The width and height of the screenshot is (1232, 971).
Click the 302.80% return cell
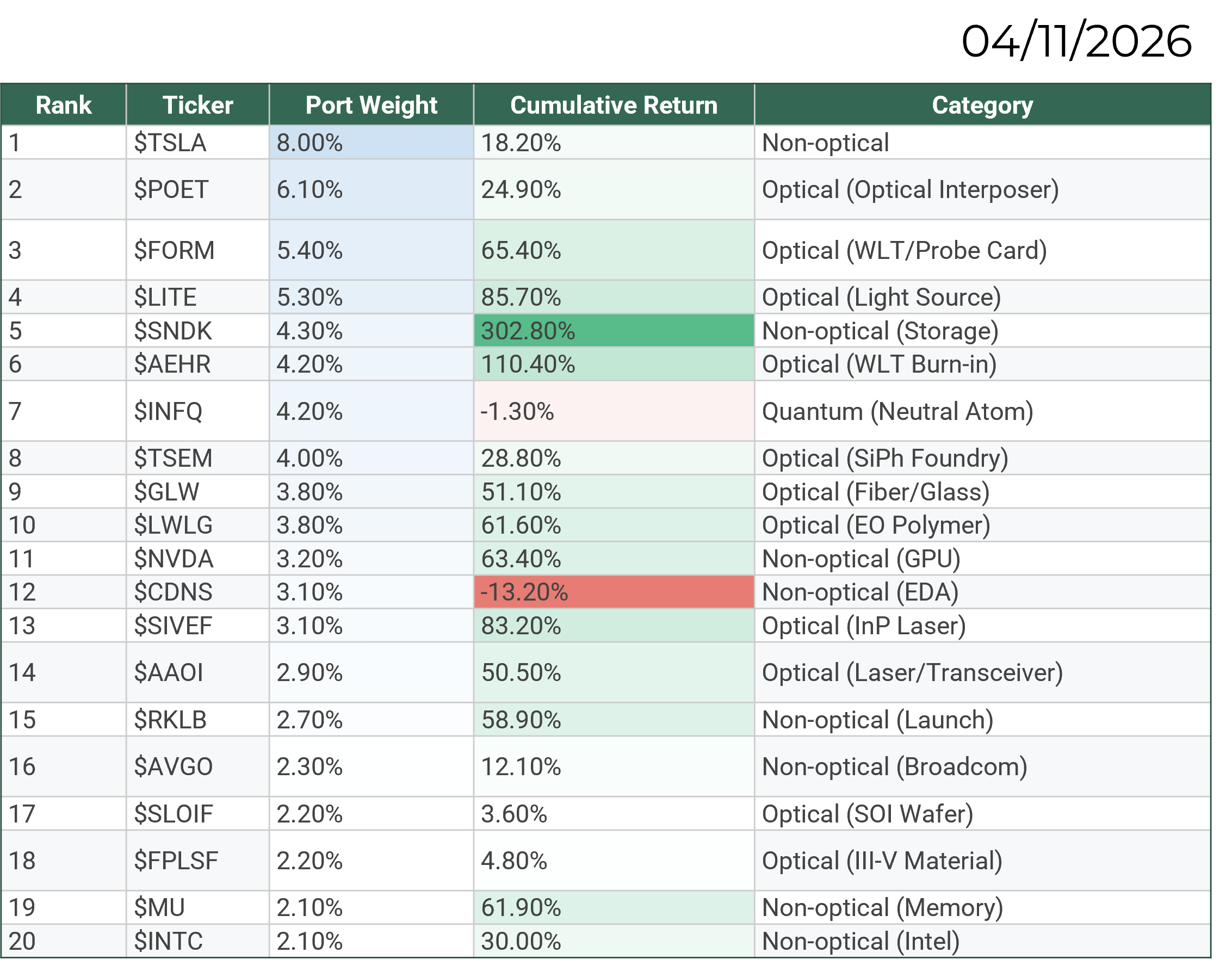click(614, 331)
